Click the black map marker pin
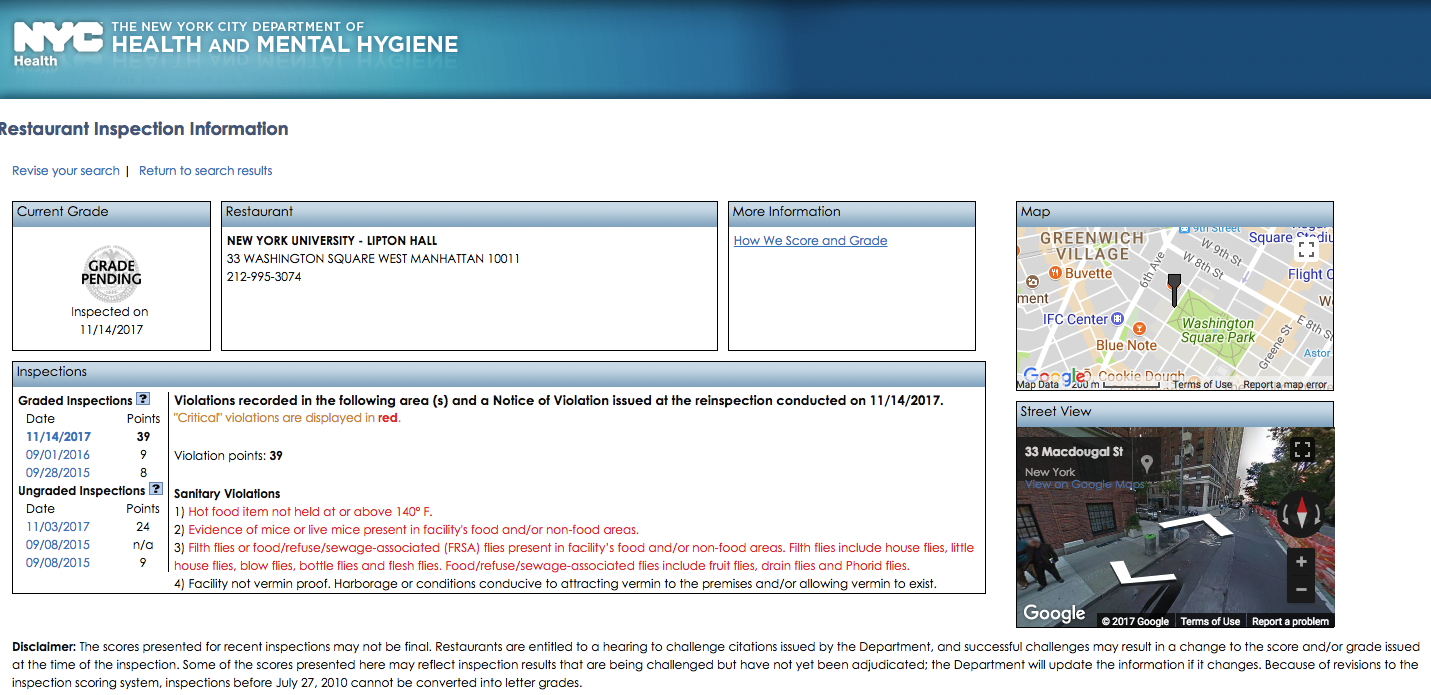Screen dimensions: 1431x695 1174,289
